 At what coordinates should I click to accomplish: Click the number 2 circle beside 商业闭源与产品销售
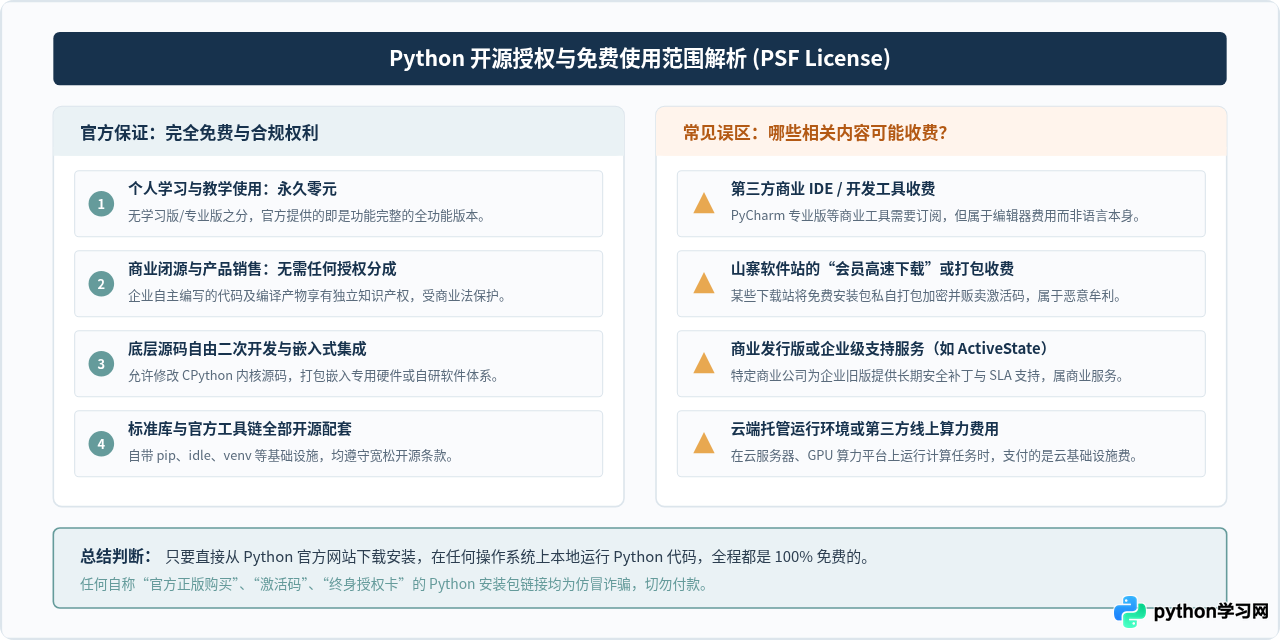101,284
